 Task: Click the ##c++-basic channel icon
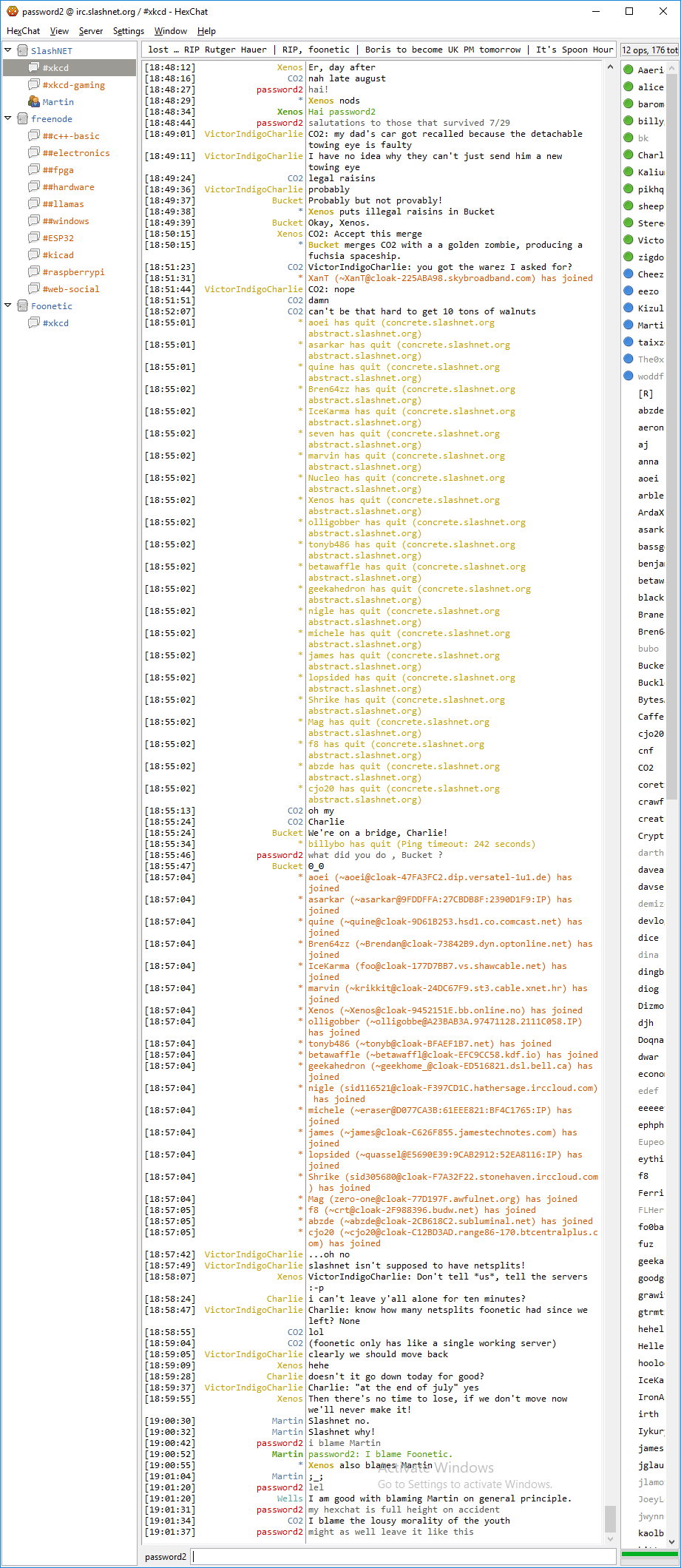34,135
